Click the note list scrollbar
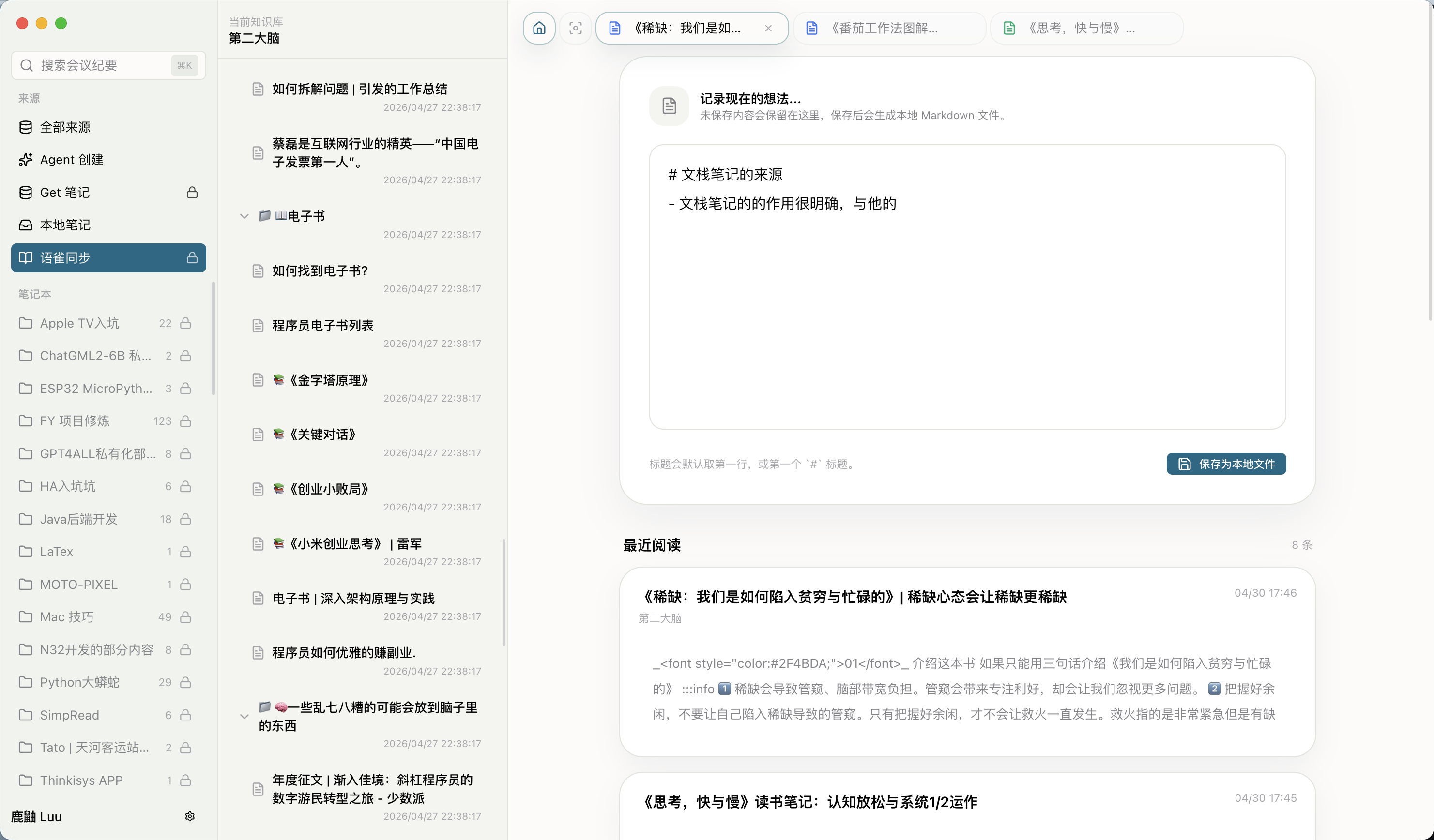Image resolution: width=1434 pixels, height=840 pixels. (504, 592)
